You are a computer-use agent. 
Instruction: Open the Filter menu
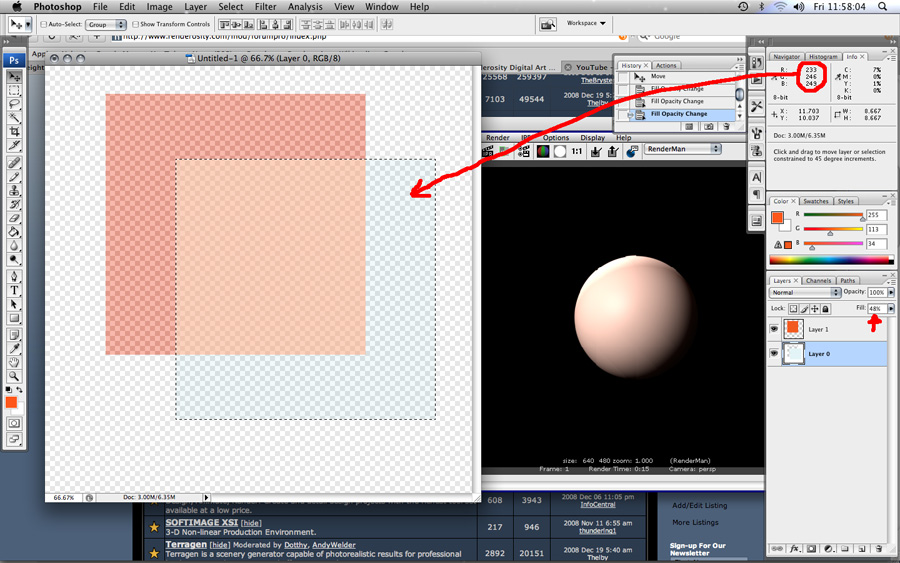point(265,7)
